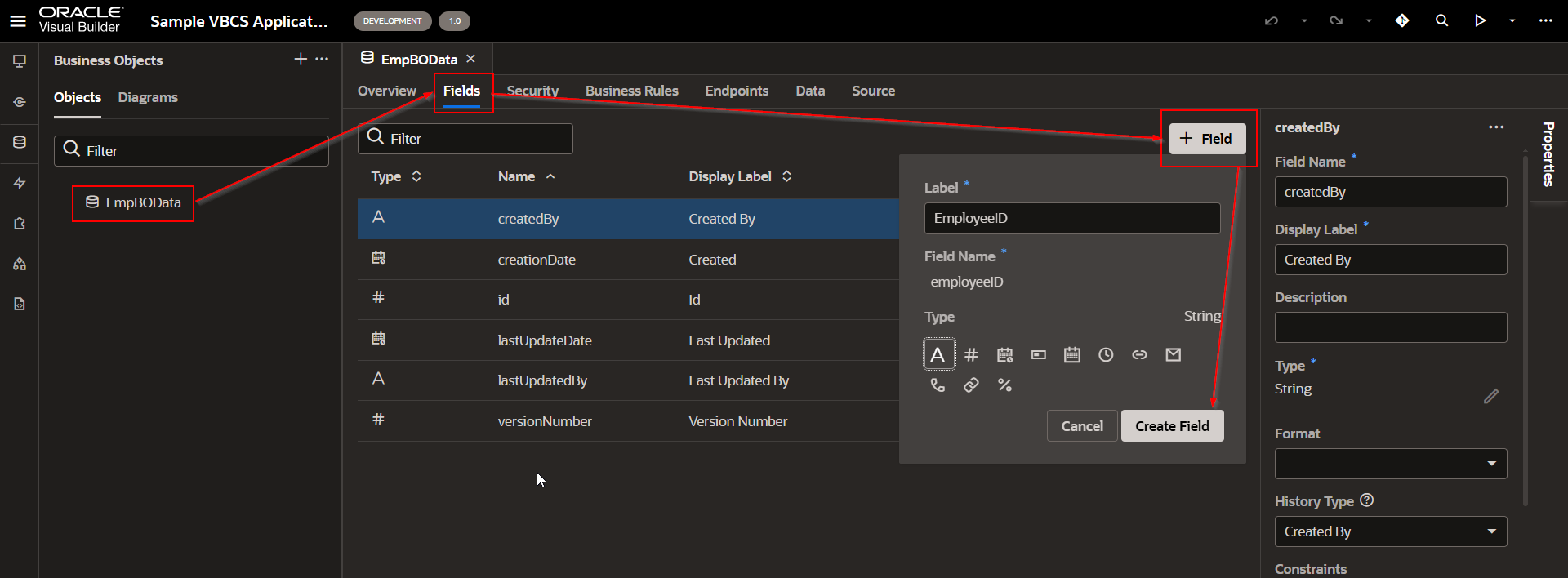1568x578 pixels.
Task: Choose Percentage type icon in new field dialog
Action: (x=1004, y=385)
